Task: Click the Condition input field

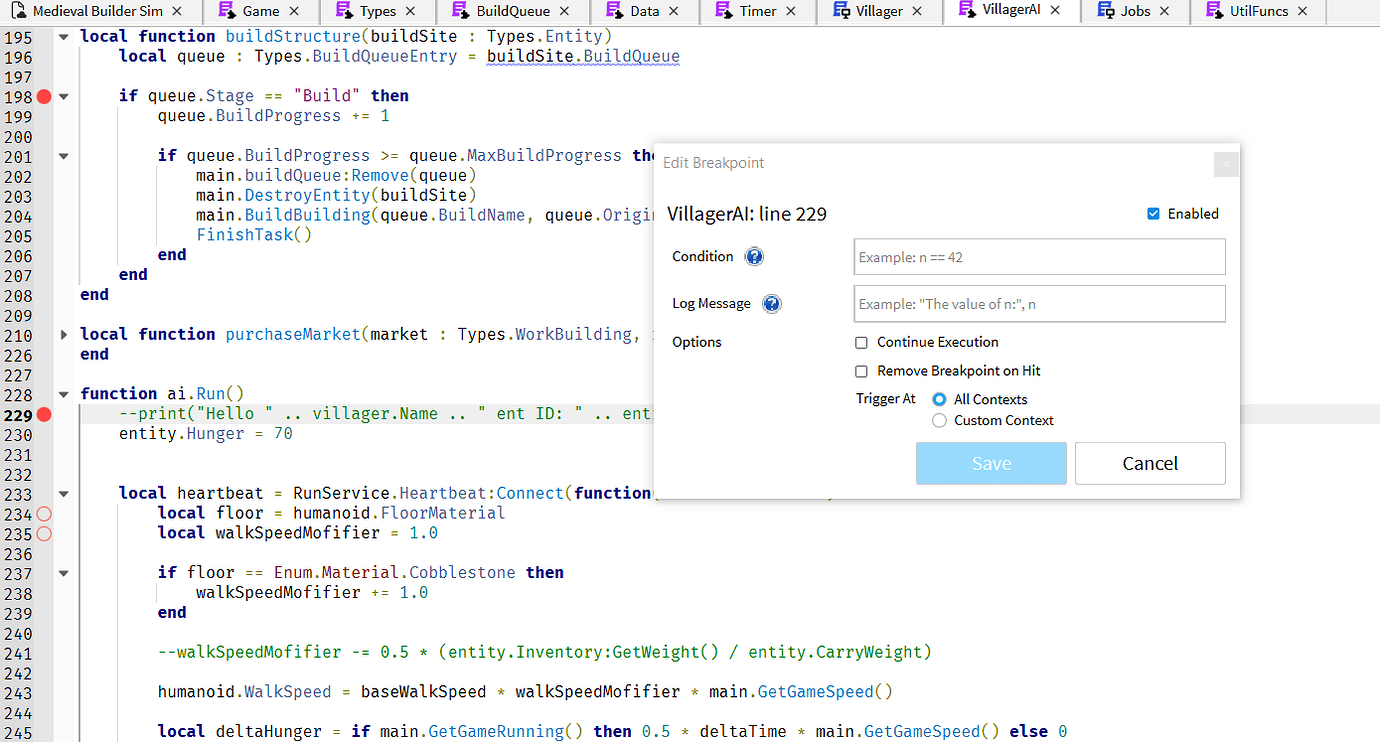Action: (1038, 256)
